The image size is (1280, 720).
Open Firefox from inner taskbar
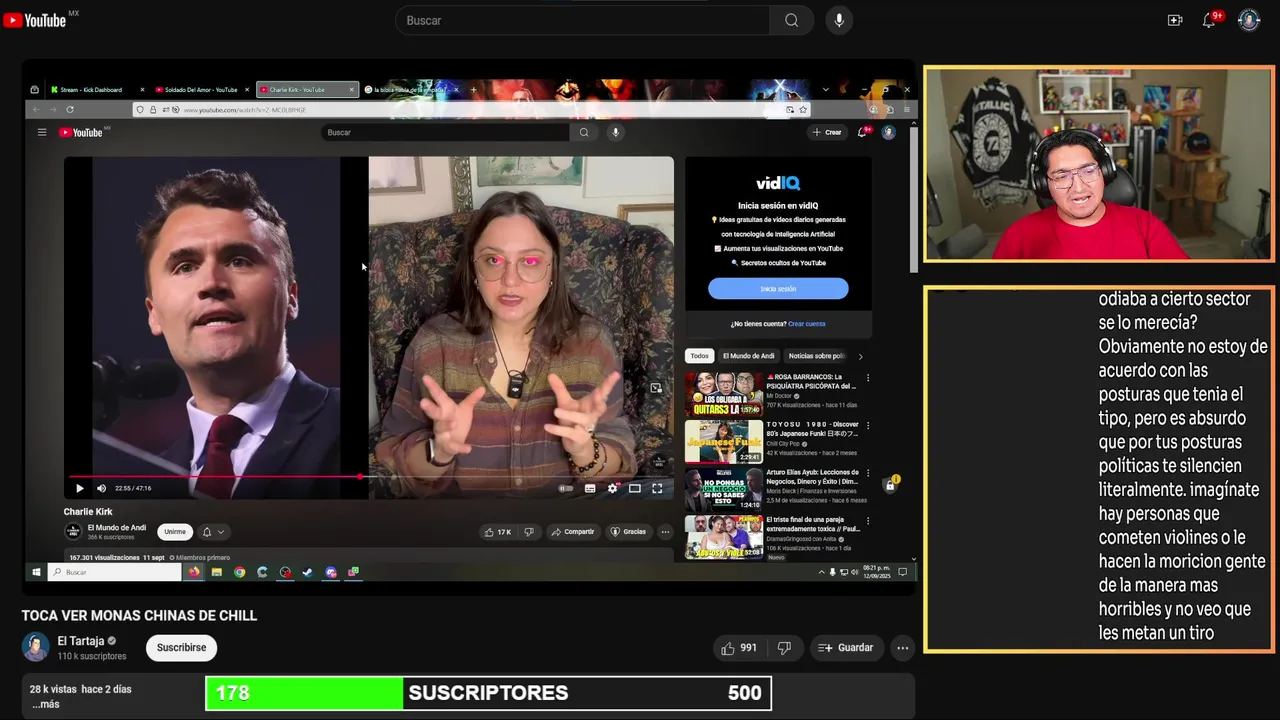[194, 572]
